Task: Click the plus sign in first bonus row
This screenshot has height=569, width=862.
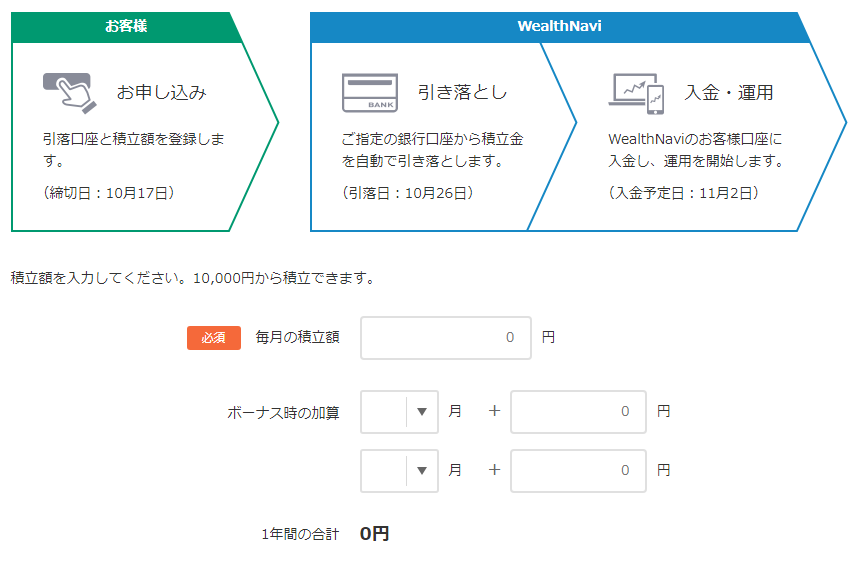Action: click(494, 411)
